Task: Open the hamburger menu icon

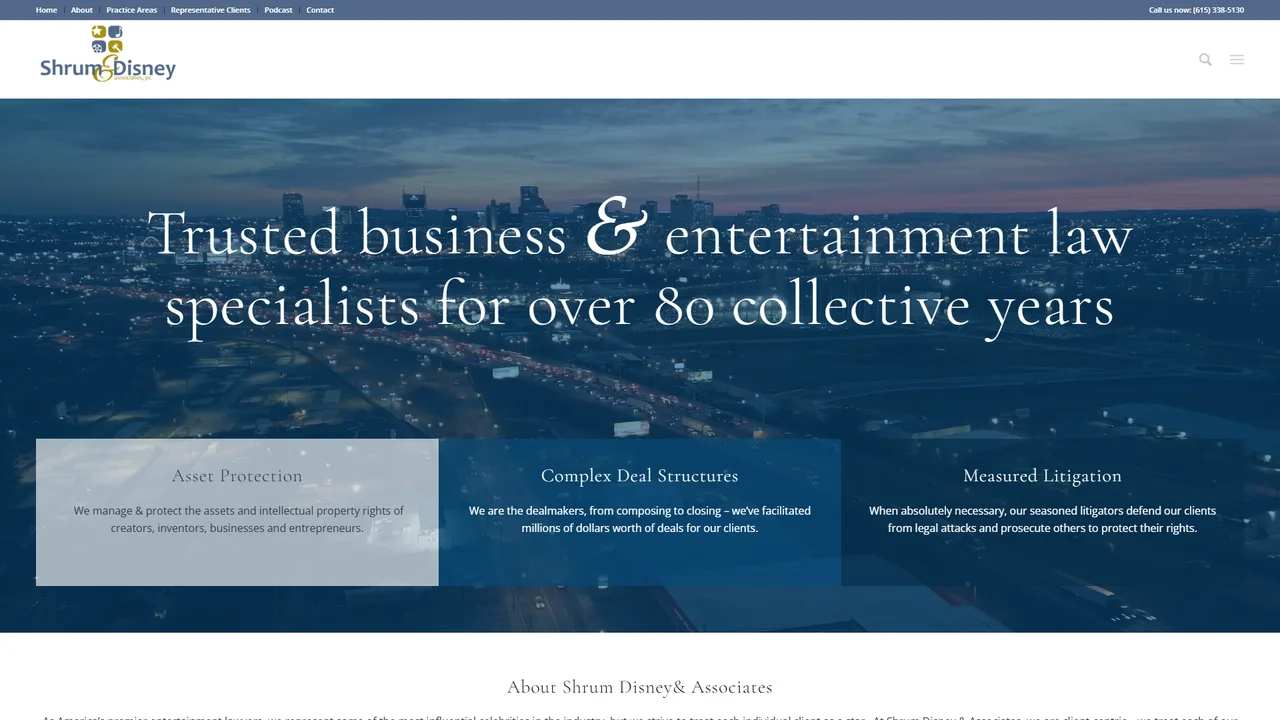Action: pyautogui.click(x=1237, y=60)
